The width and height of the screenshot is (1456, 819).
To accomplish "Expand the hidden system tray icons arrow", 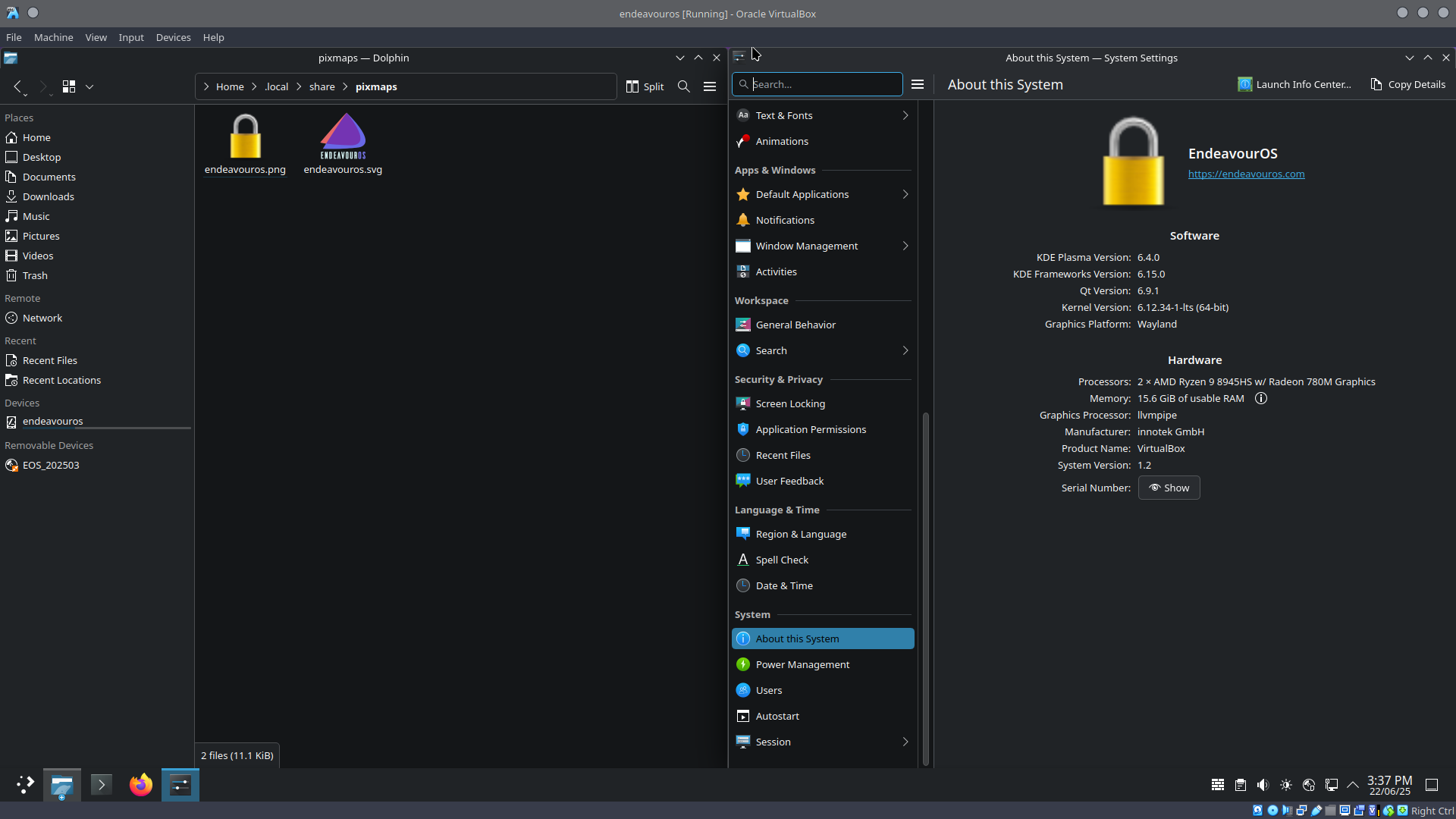I will point(1353,785).
